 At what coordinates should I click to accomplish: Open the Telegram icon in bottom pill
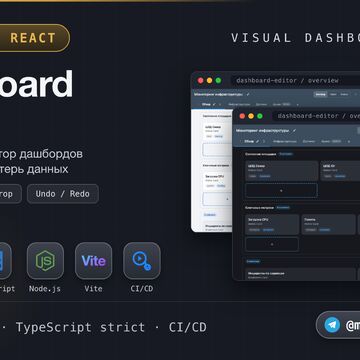click(332, 325)
